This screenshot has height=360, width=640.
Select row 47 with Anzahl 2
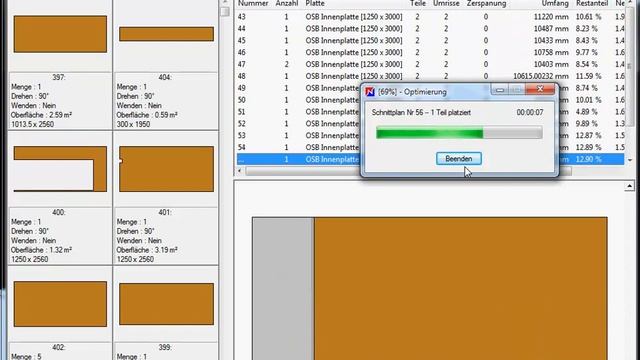click(430, 64)
